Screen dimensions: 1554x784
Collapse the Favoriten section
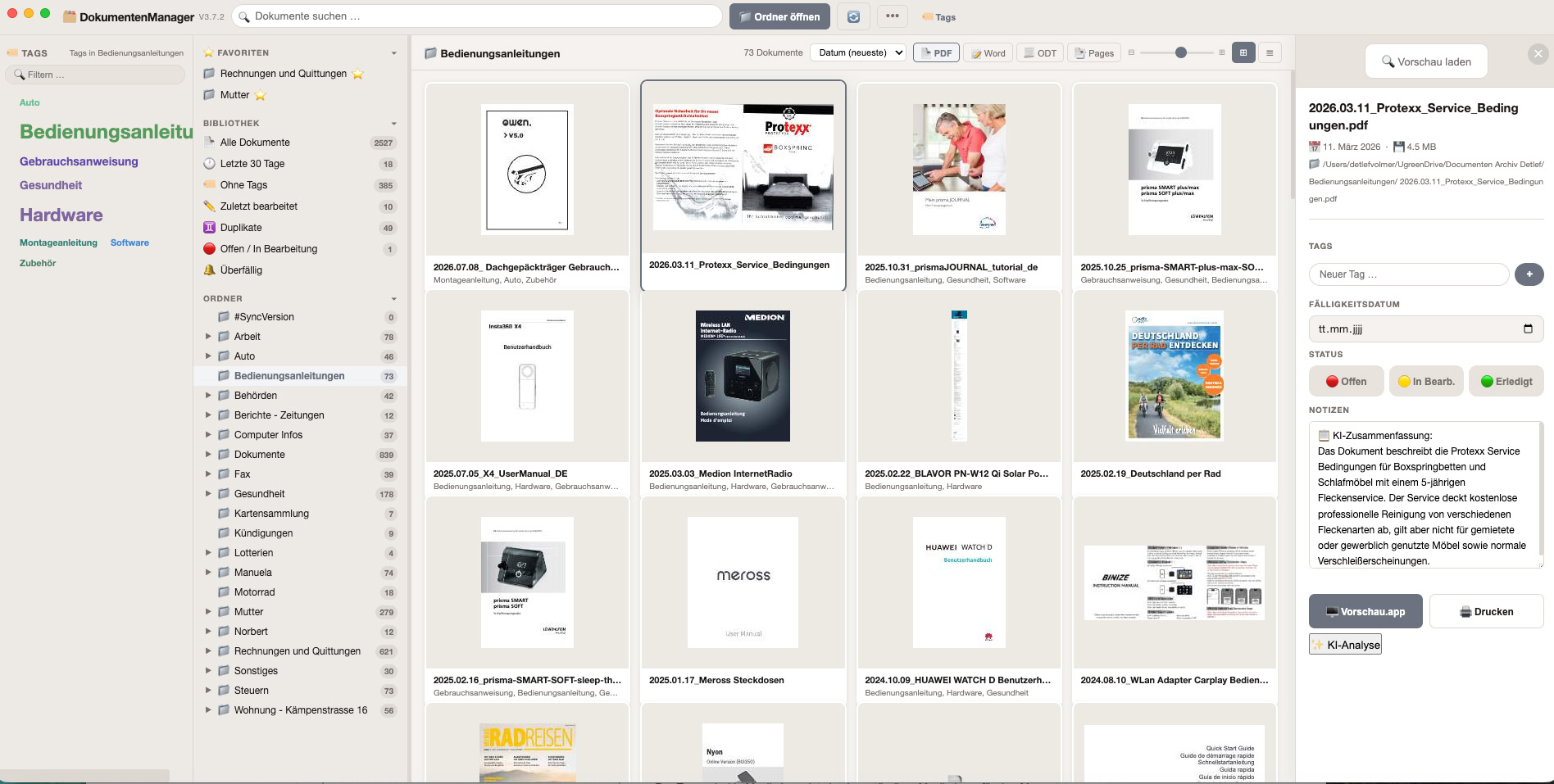click(394, 53)
